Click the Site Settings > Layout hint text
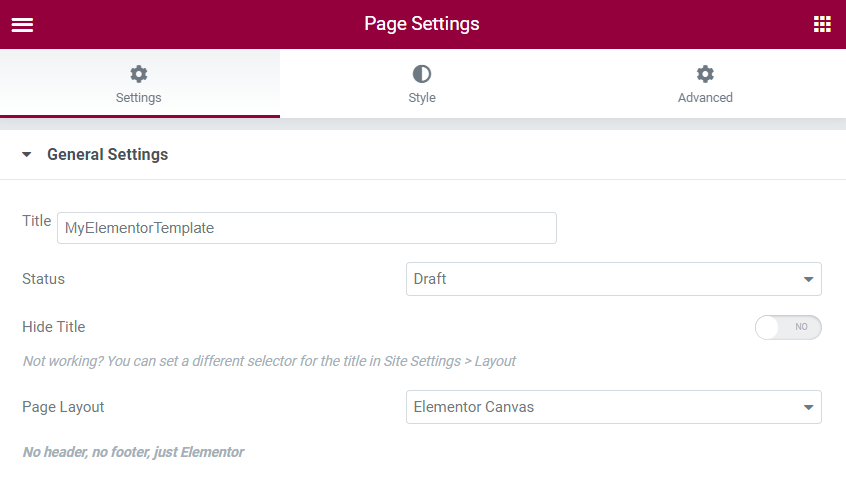 point(449,361)
